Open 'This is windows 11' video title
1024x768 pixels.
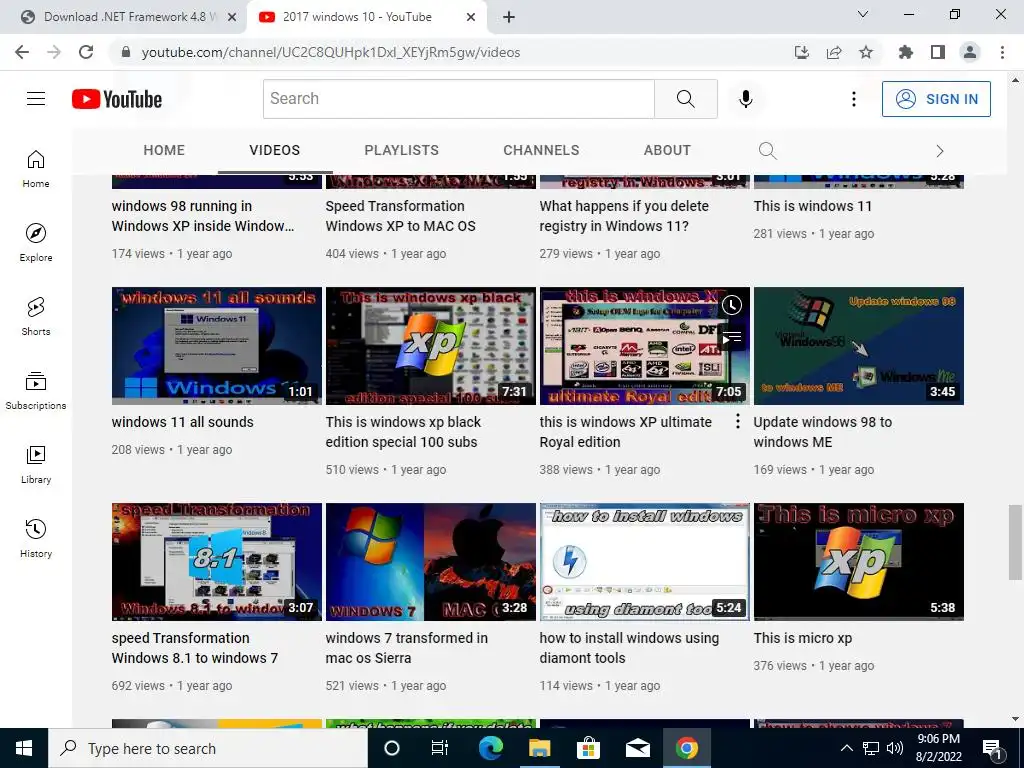click(812, 206)
